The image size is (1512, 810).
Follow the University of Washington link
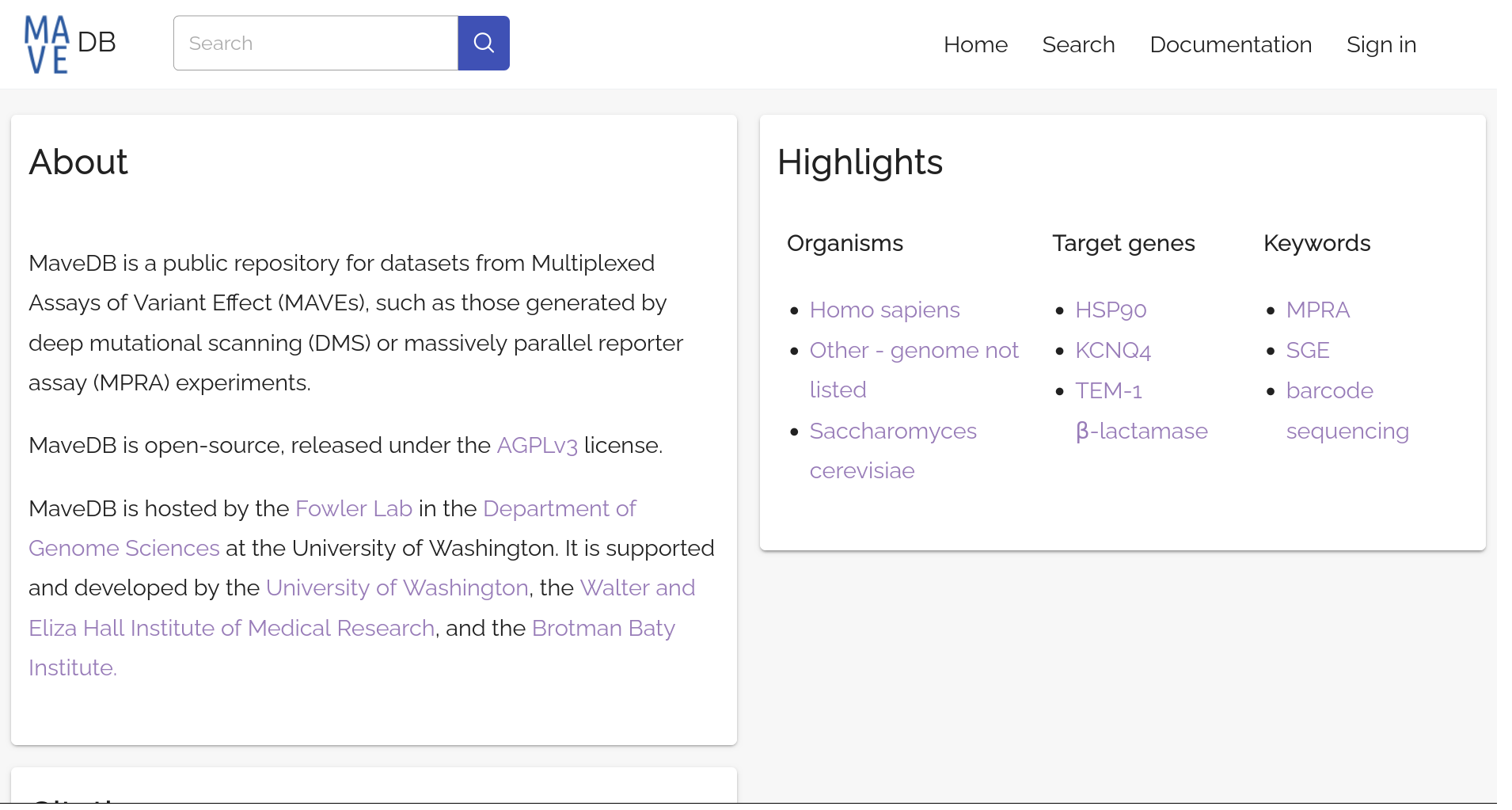(397, 588)
